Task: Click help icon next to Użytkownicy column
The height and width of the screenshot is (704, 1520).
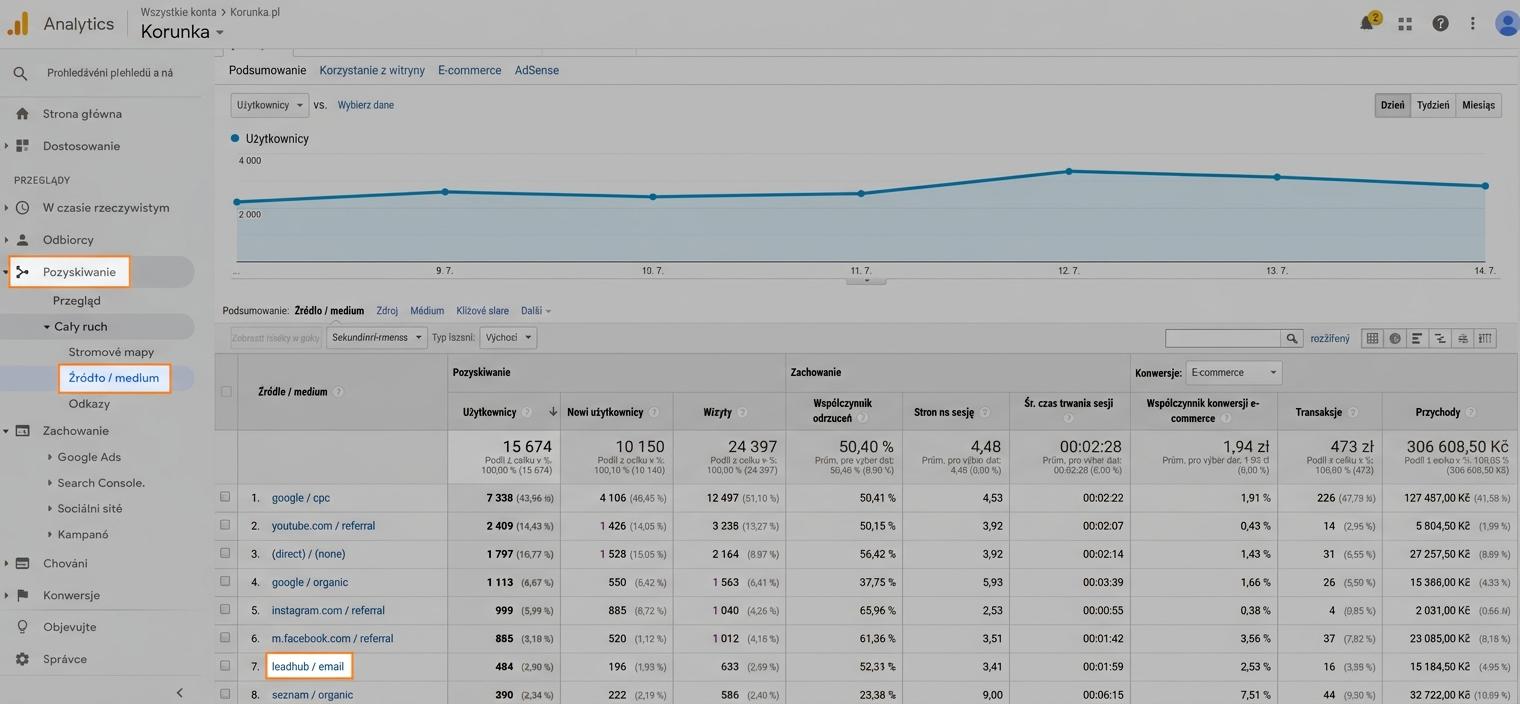Action: pyautogui.click(x=527, y=412)
